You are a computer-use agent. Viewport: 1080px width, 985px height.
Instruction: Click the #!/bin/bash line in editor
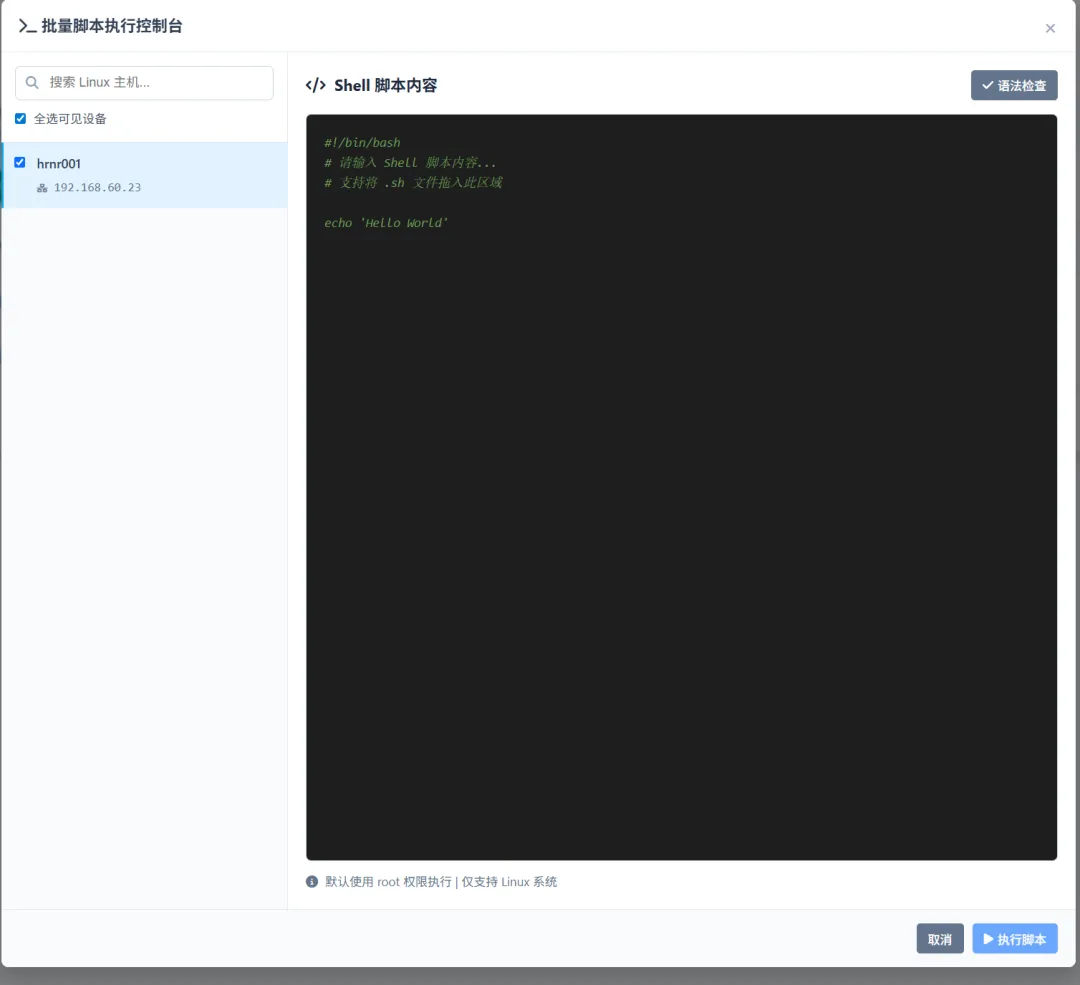(x=362, y=143)
